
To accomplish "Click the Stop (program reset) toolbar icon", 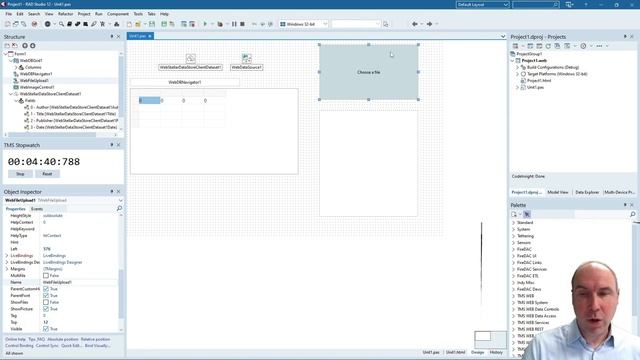I will point(242,24).
